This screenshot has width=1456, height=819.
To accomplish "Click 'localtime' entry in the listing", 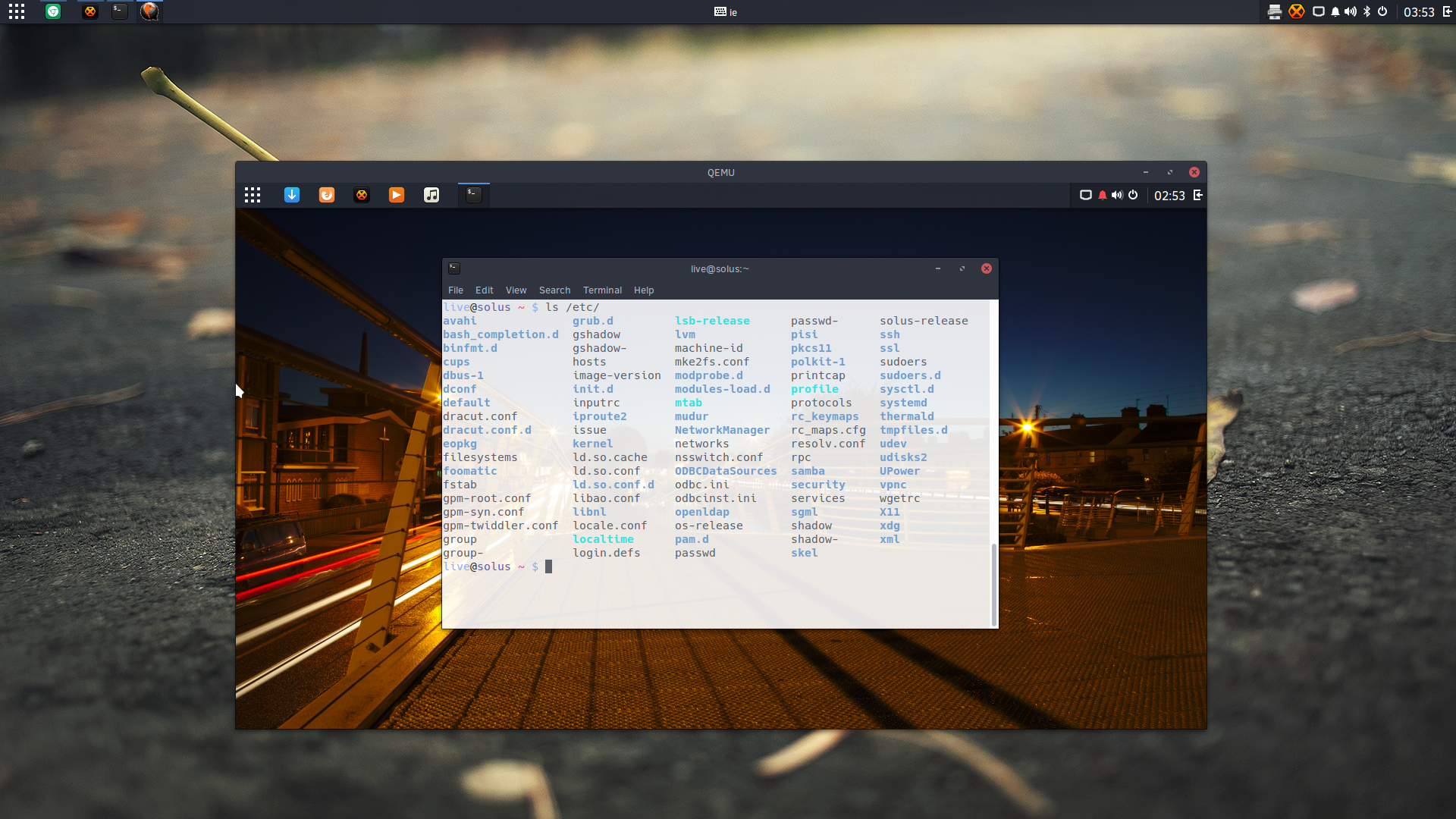I will pos(603,539).
